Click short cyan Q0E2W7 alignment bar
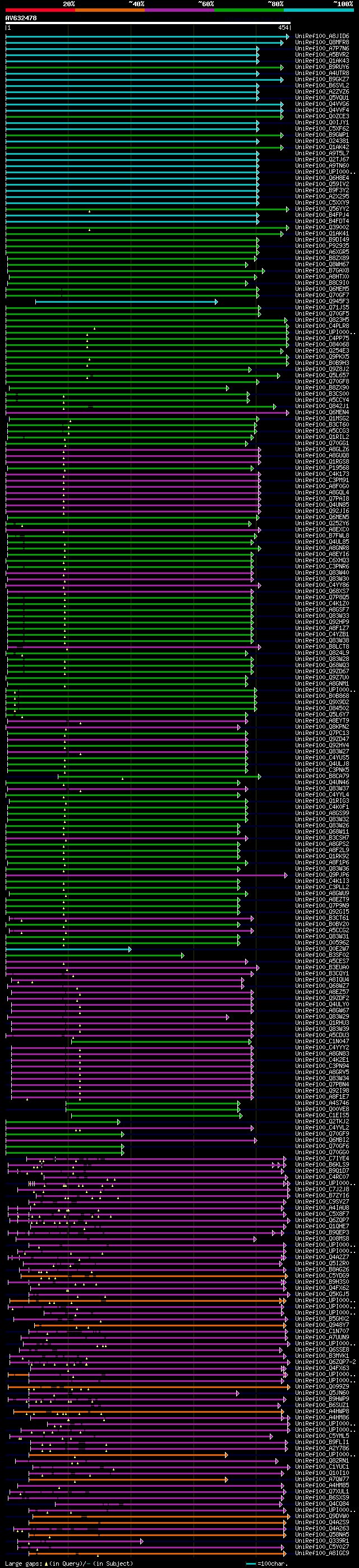 coord(68,949)
